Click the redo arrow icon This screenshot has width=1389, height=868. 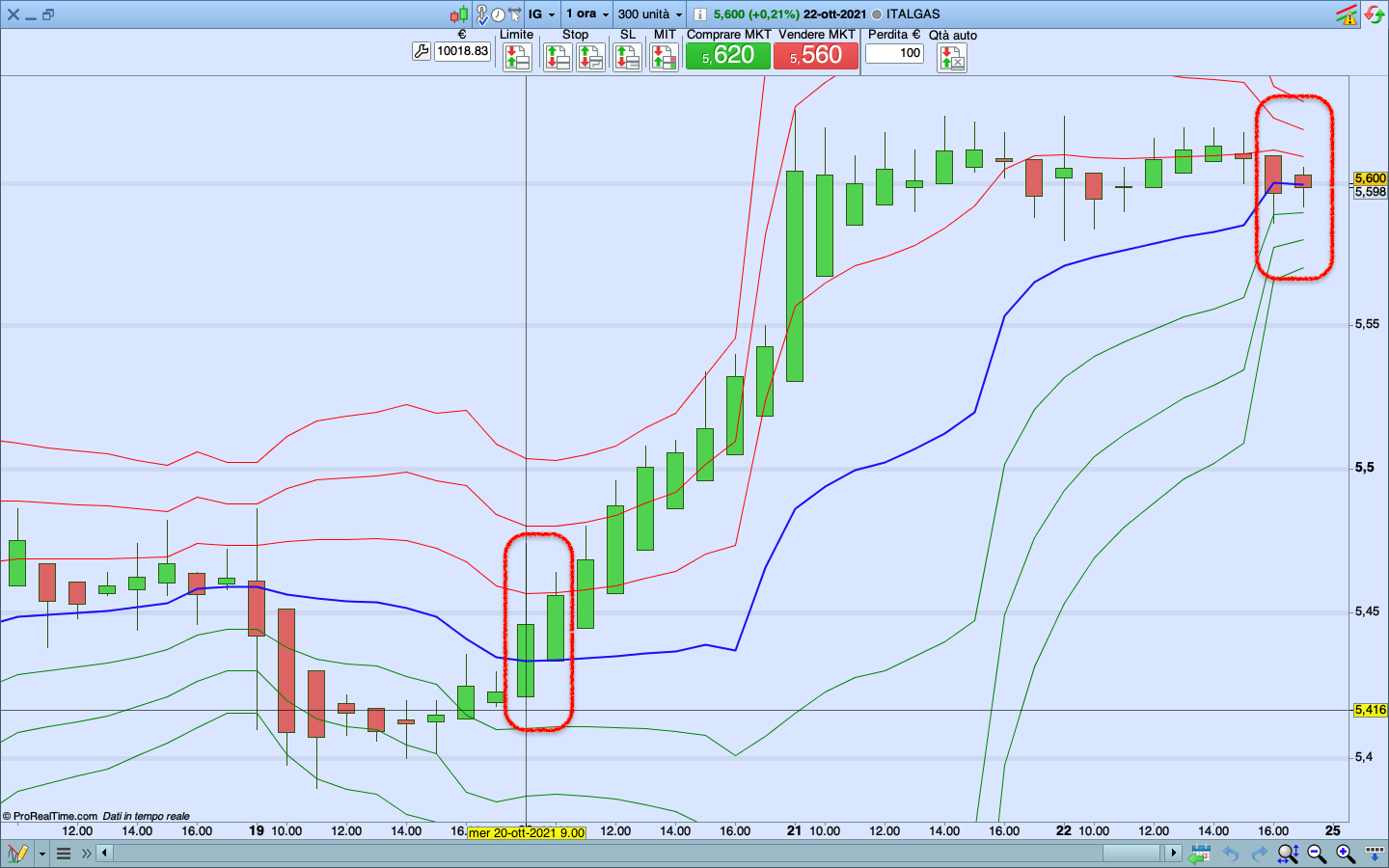(1260, 854)
